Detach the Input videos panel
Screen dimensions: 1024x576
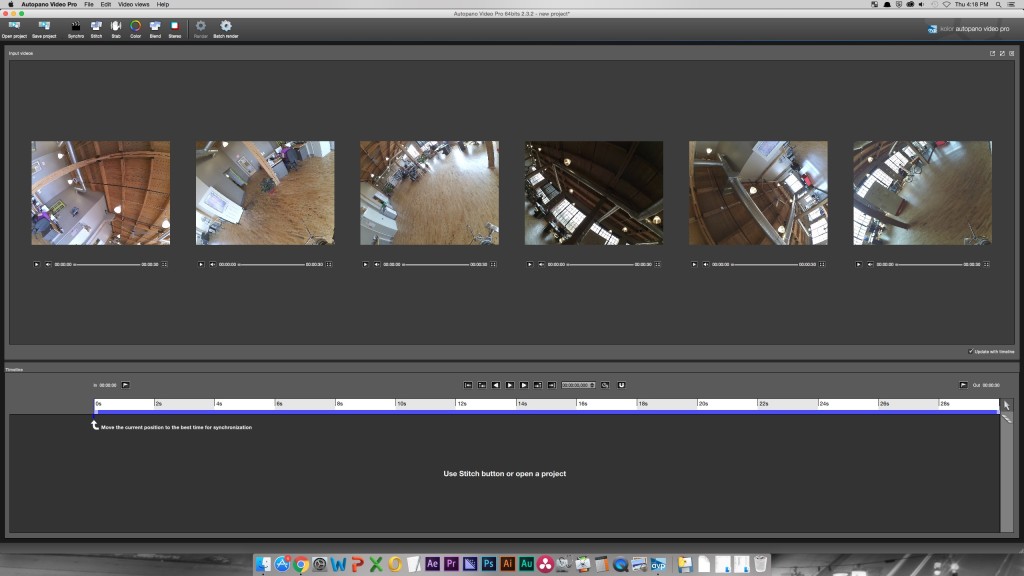[x=993, y=54]
